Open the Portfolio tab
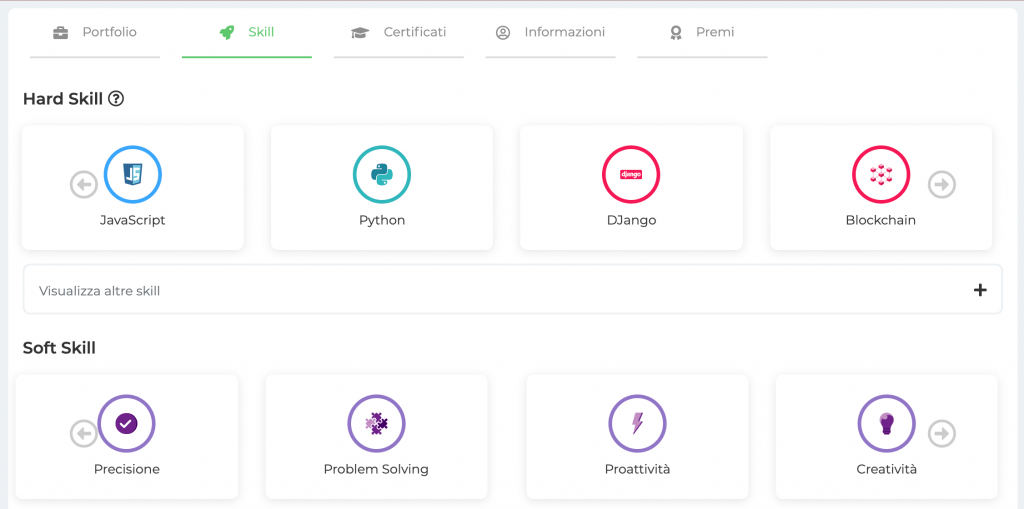 point(95,33)
